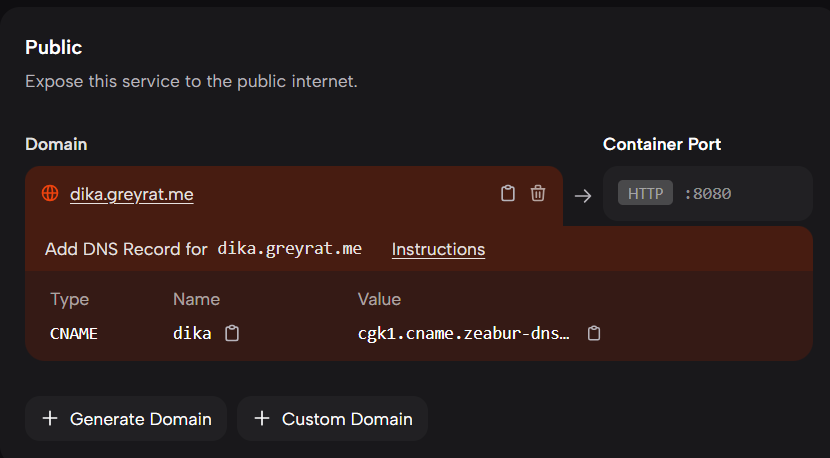Click the CNAME record type cell

pyautogui.click(x=74, y=334)
